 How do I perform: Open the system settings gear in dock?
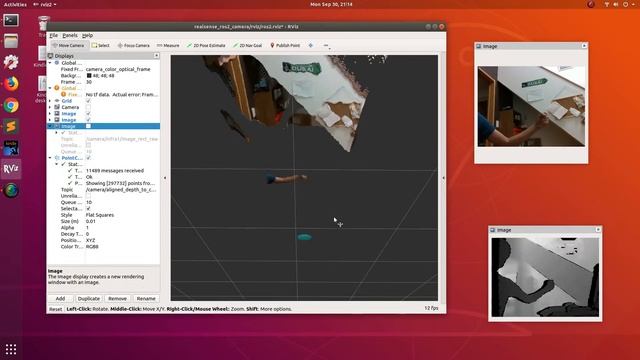pyautogui.click(x=11, y=62)
